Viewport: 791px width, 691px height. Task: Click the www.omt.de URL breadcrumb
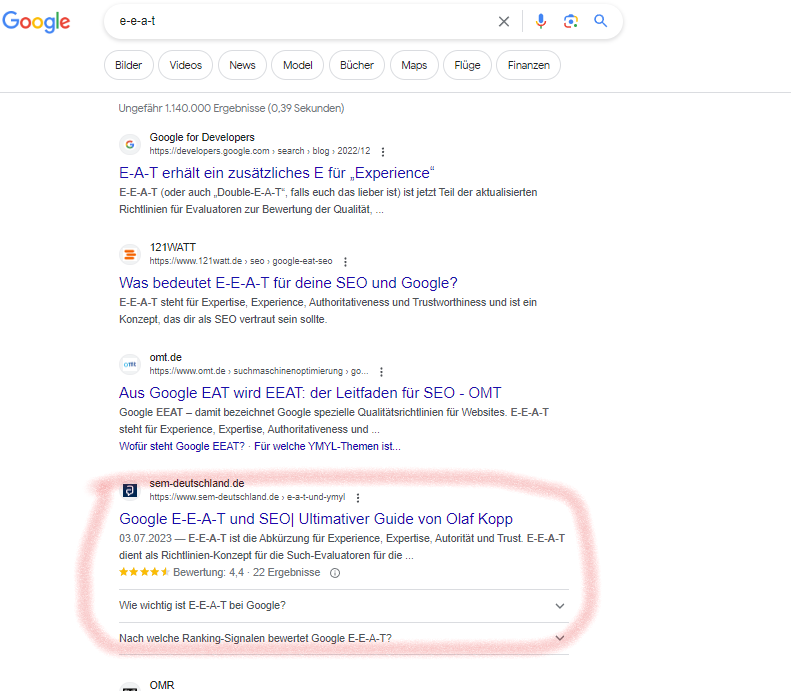click(x=259, y=371)
